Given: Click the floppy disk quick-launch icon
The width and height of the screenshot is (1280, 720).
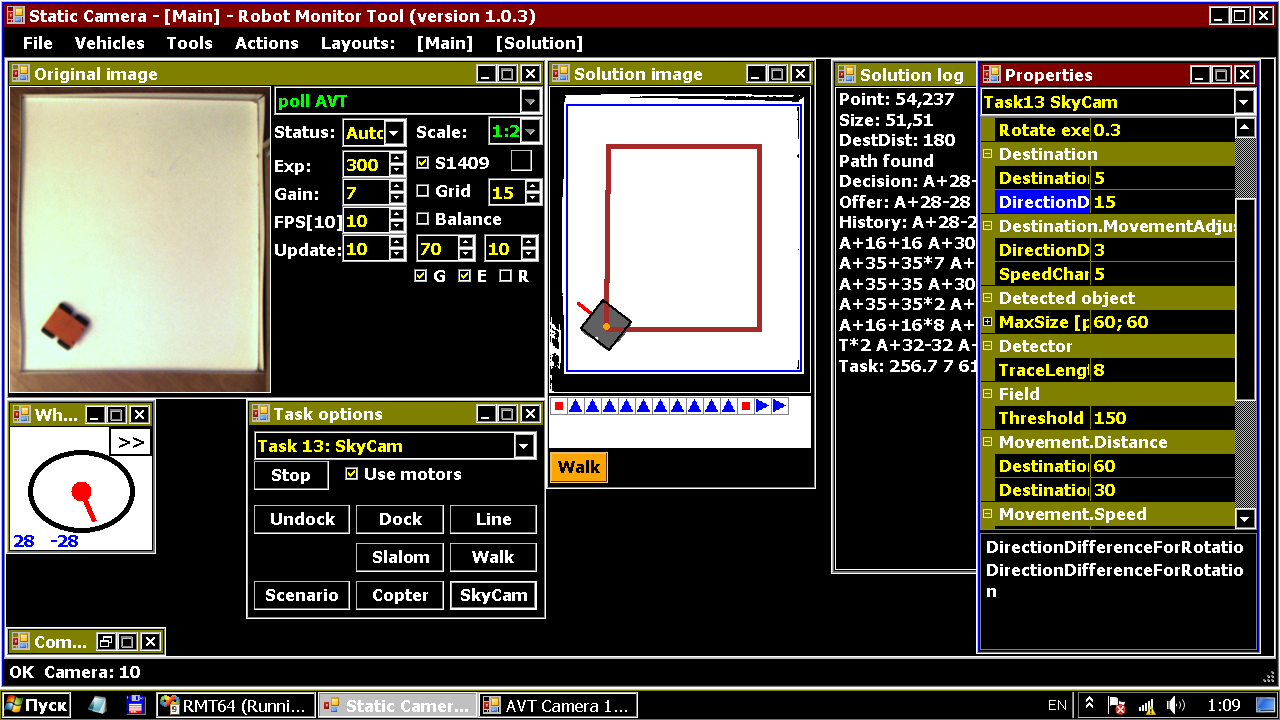Looking at the screenshot, I should [x=135, y=705].
